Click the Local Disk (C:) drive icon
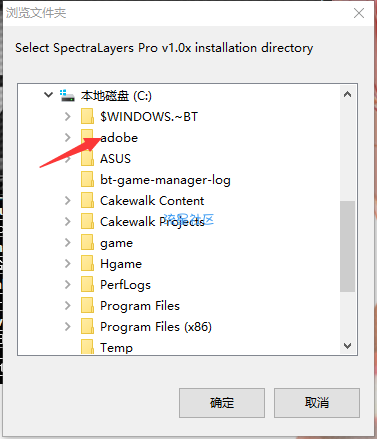 click(x=67, y=96)
